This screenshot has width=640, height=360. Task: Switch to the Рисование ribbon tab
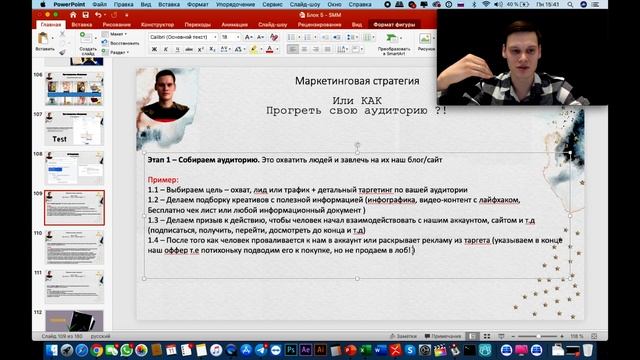tap(116, 24)
